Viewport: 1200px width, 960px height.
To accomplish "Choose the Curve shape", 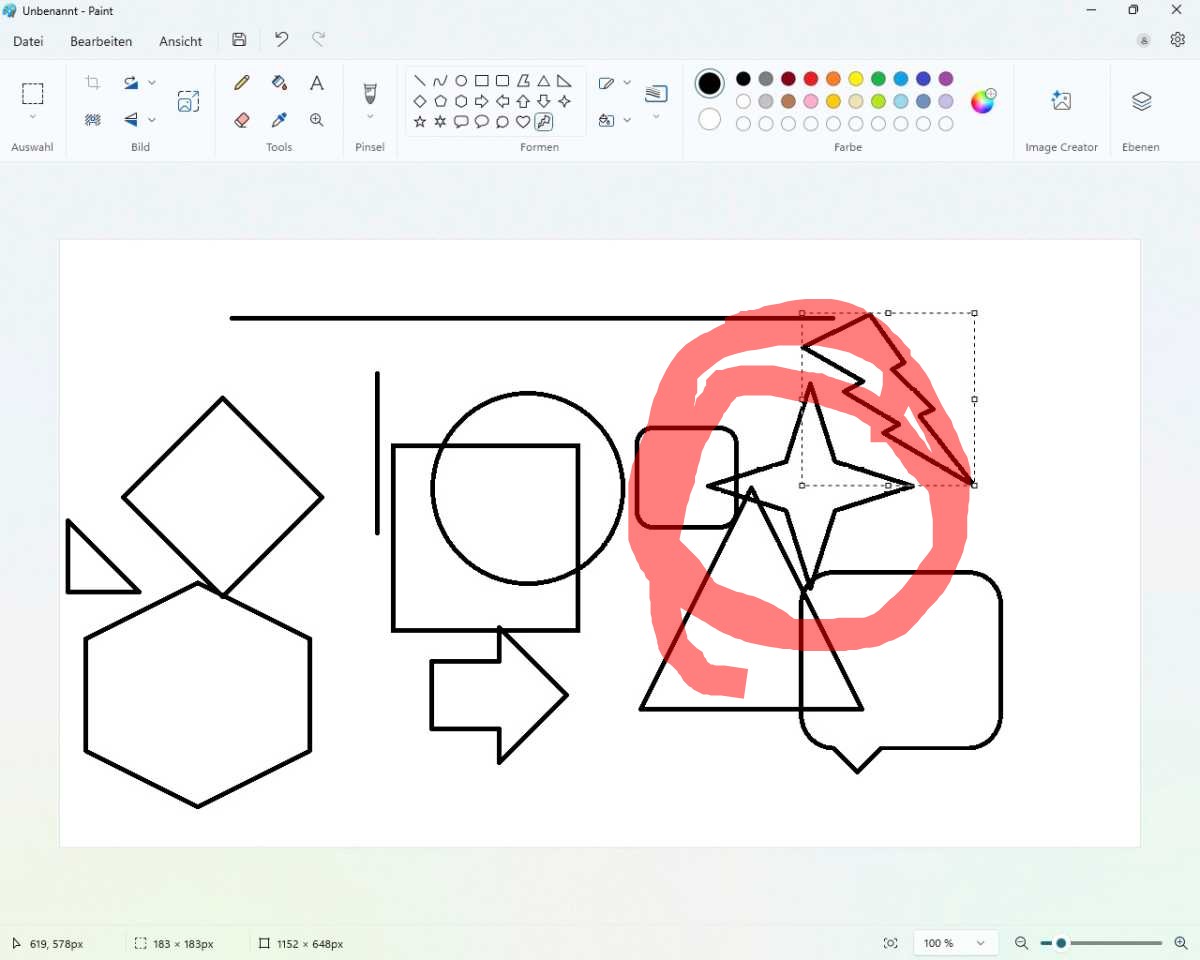I will pyautogui.click(x=440, y=81).
